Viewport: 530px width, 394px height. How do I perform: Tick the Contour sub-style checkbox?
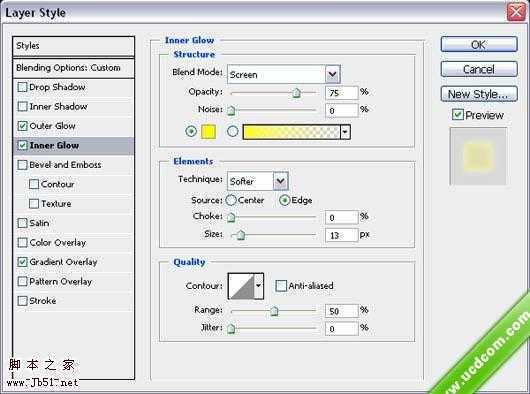coord(34,184)
